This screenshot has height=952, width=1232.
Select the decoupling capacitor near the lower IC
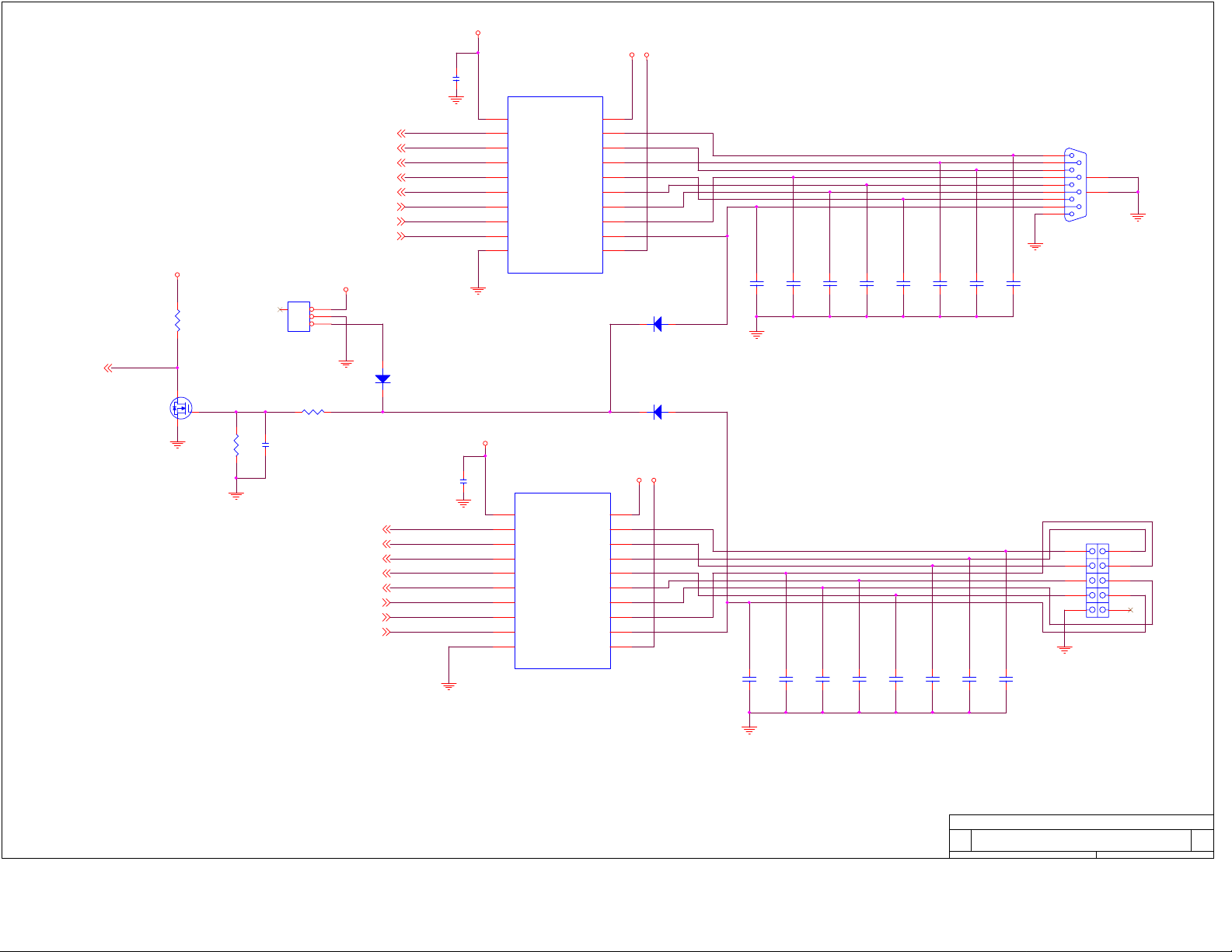coord(463,482)
